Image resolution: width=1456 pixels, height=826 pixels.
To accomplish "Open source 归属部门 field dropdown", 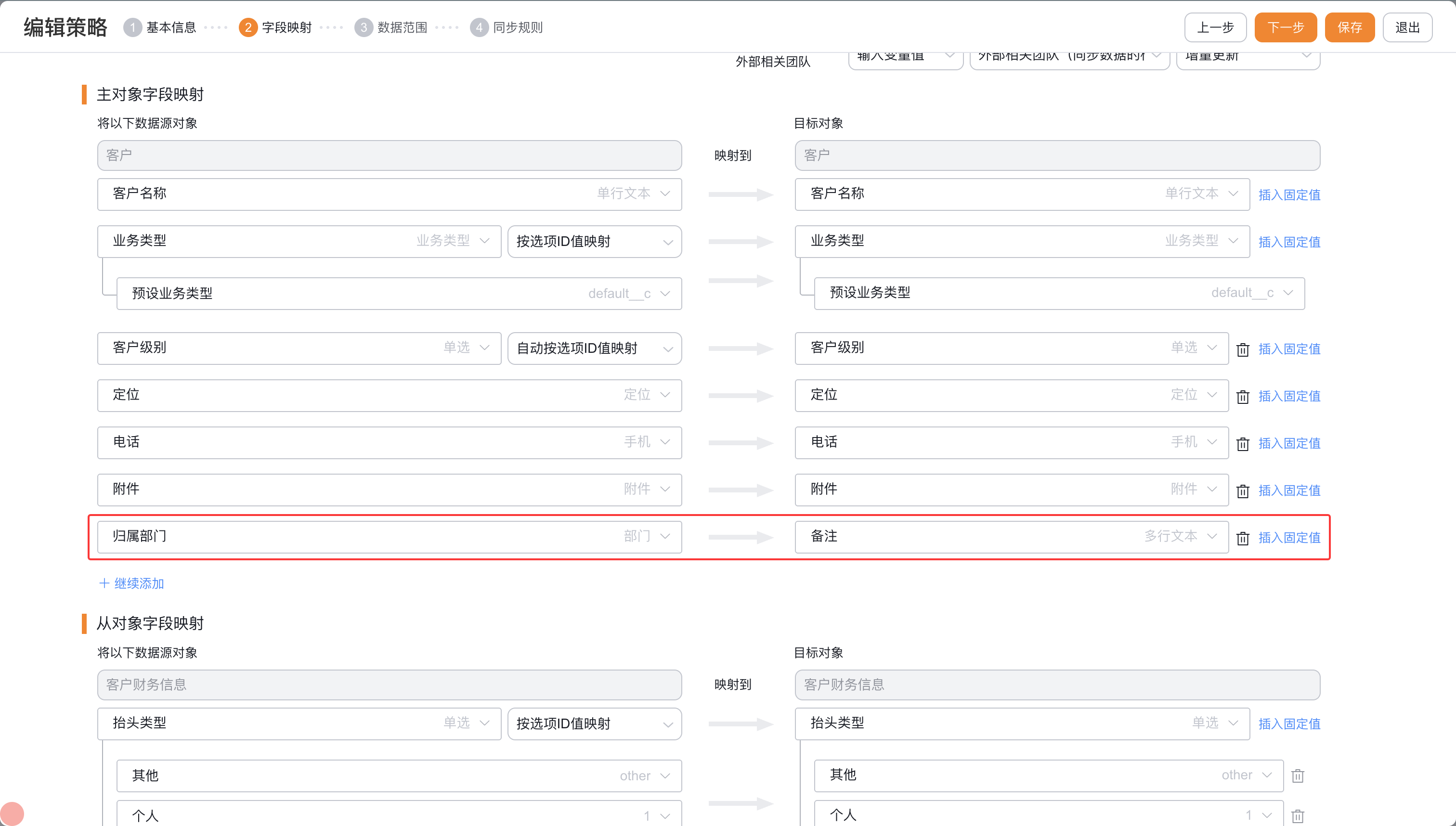I will (389, 537).
